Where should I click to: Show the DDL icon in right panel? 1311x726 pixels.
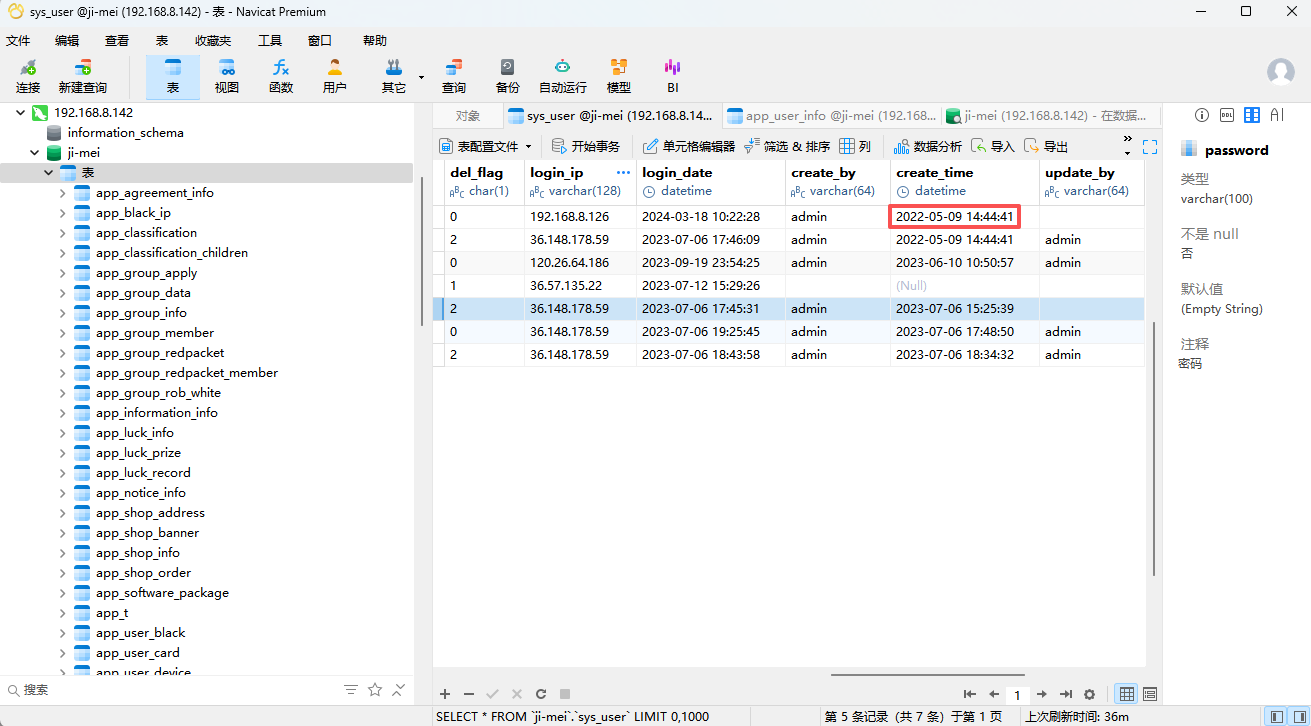pos(1227,115)
